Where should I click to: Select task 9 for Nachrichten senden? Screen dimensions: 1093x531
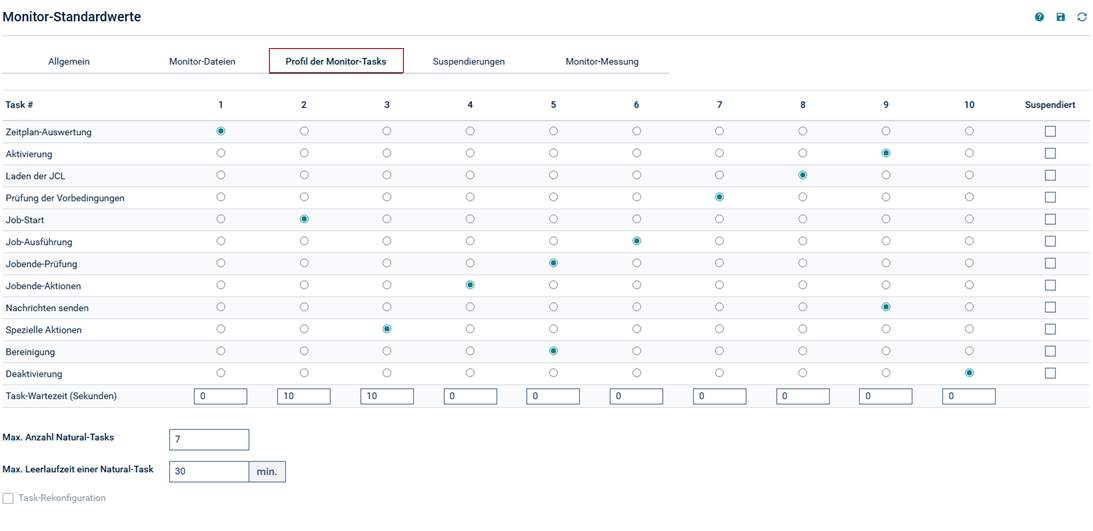pos(885,307)
